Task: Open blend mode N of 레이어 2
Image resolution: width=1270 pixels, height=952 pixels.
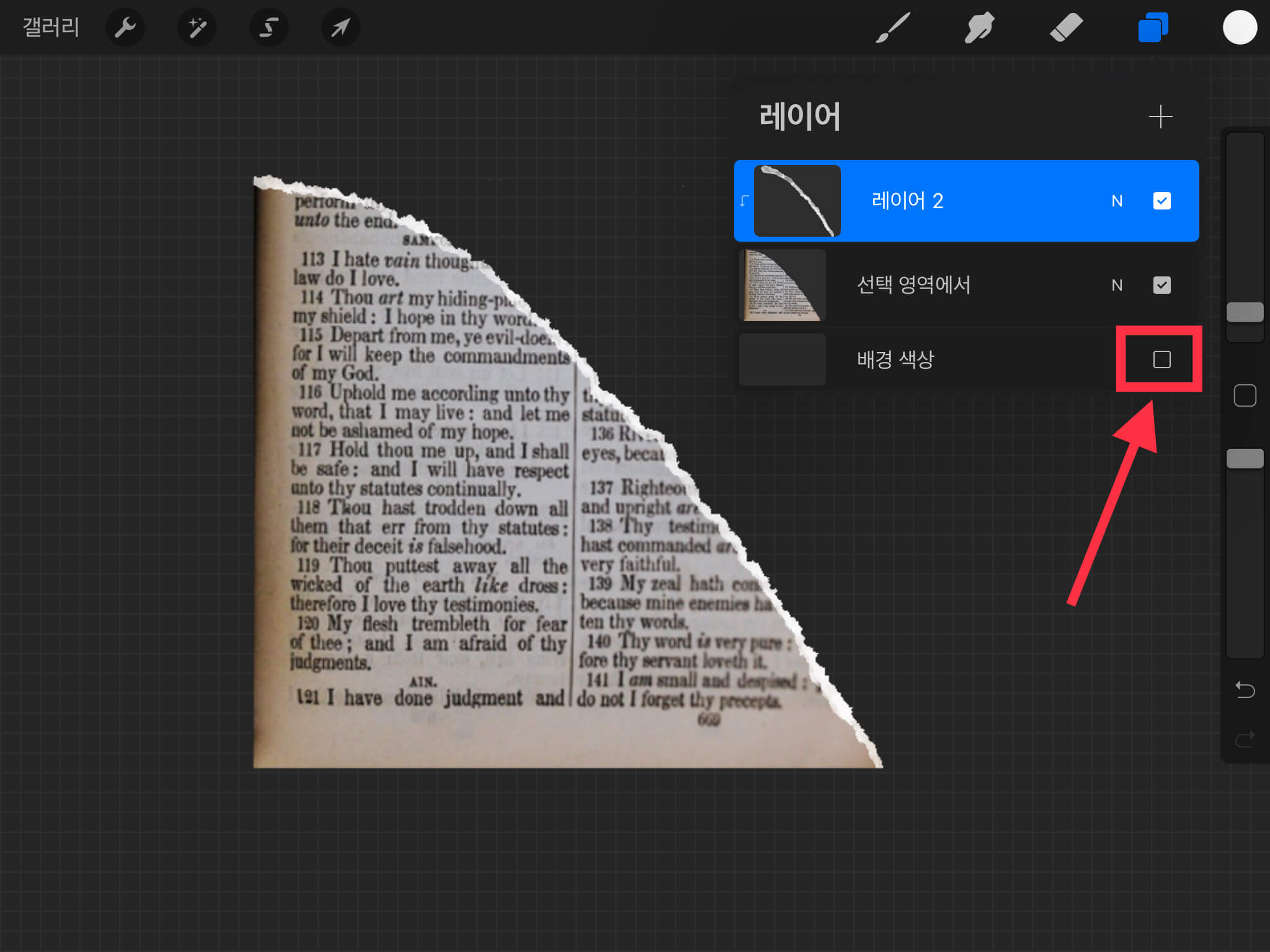Action: coord(1117,201)
